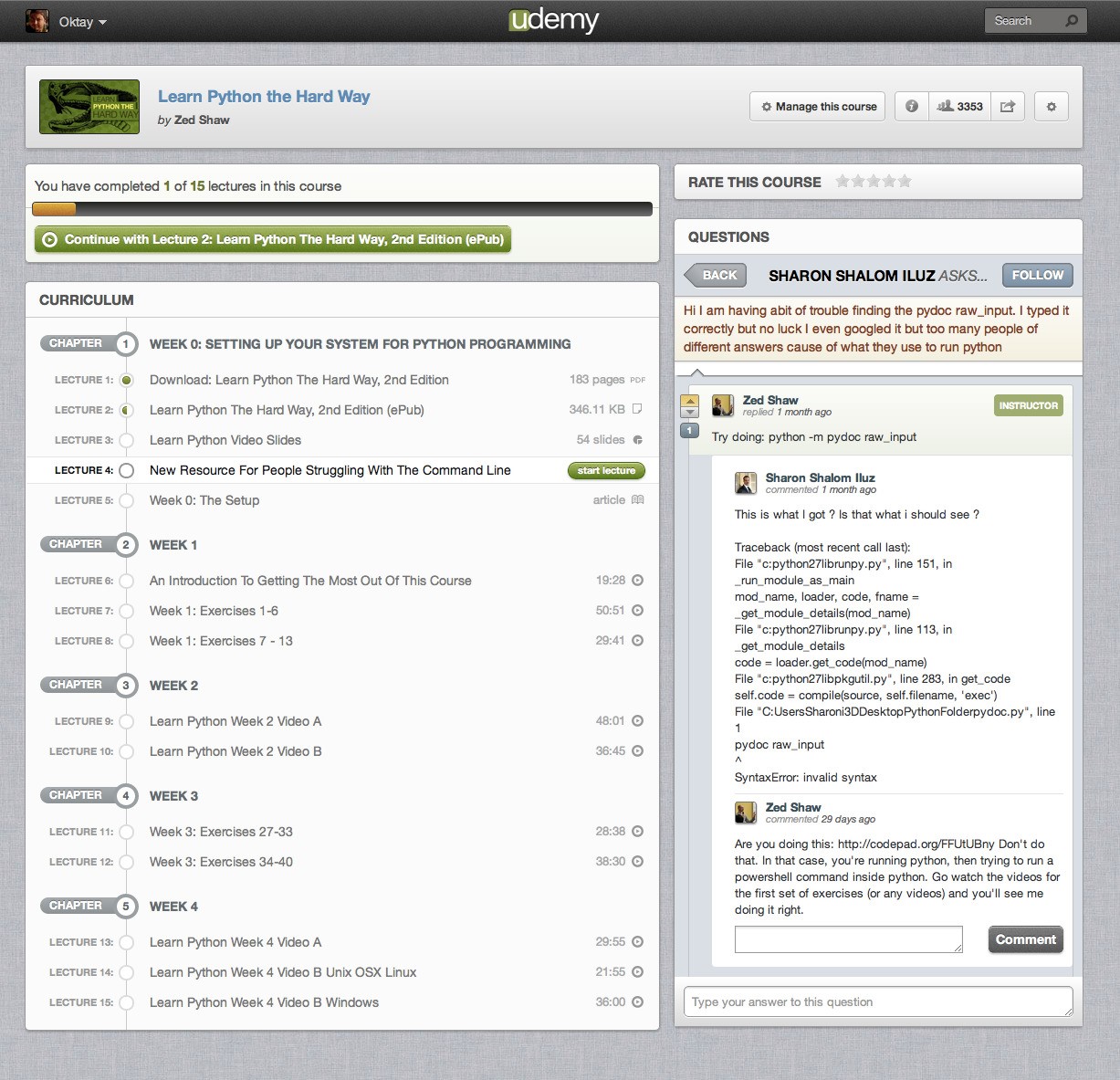Rate the course five stars
Image resolution: width=1120 pixels, height=1080 pixels.
pyautogui.click(x=905, y=181)
